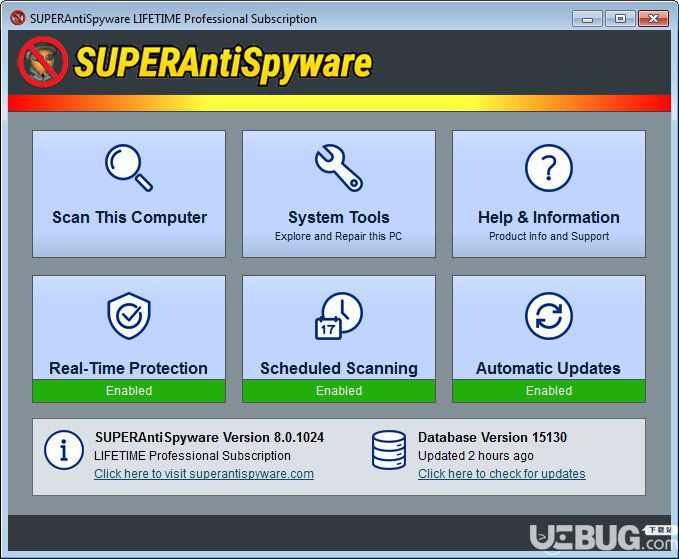Close the SUPERAntiSpyware window
Viewport: 679px width, 559px height.
coord(653,19)
